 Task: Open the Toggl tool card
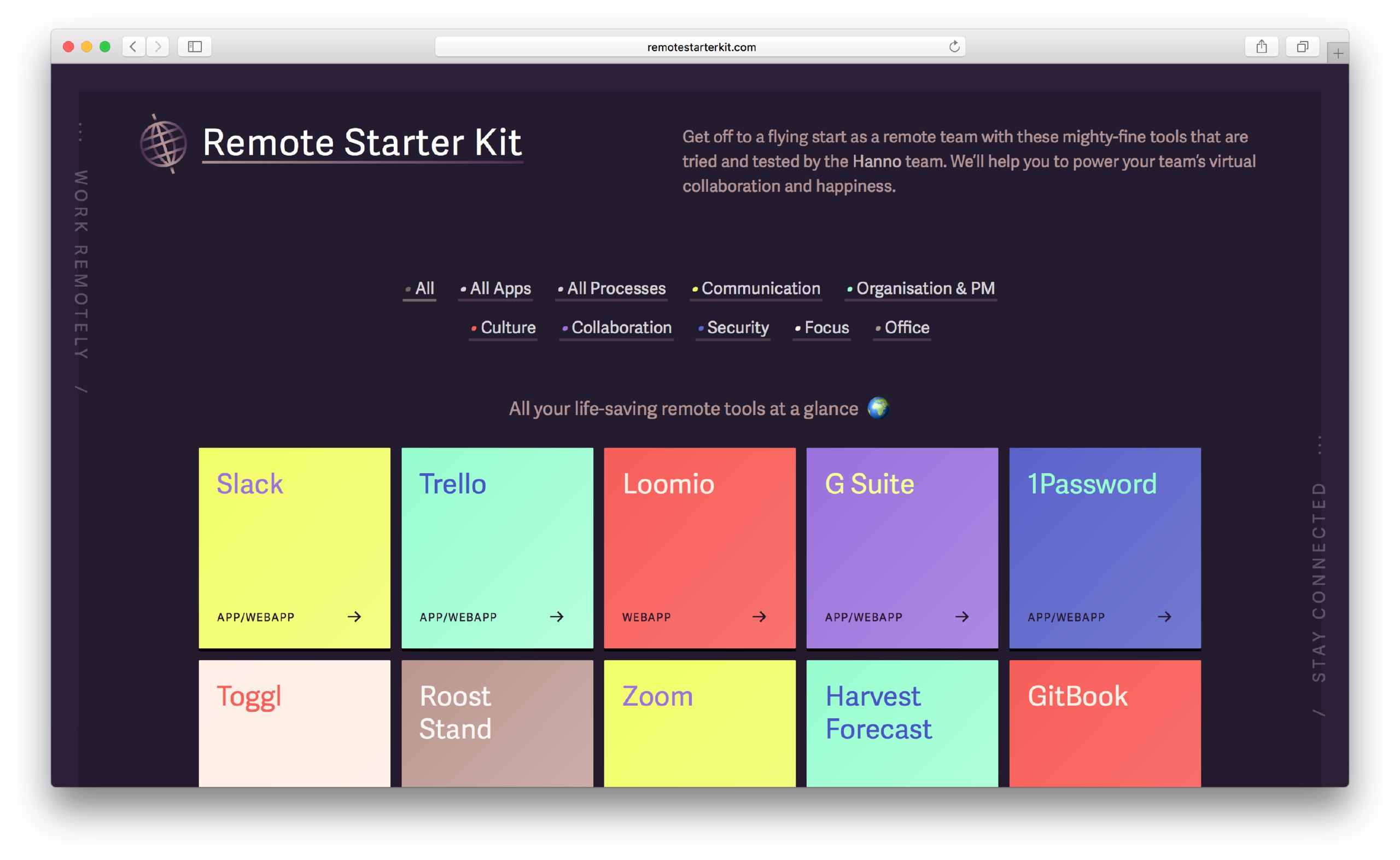click(x=294, y=723)
